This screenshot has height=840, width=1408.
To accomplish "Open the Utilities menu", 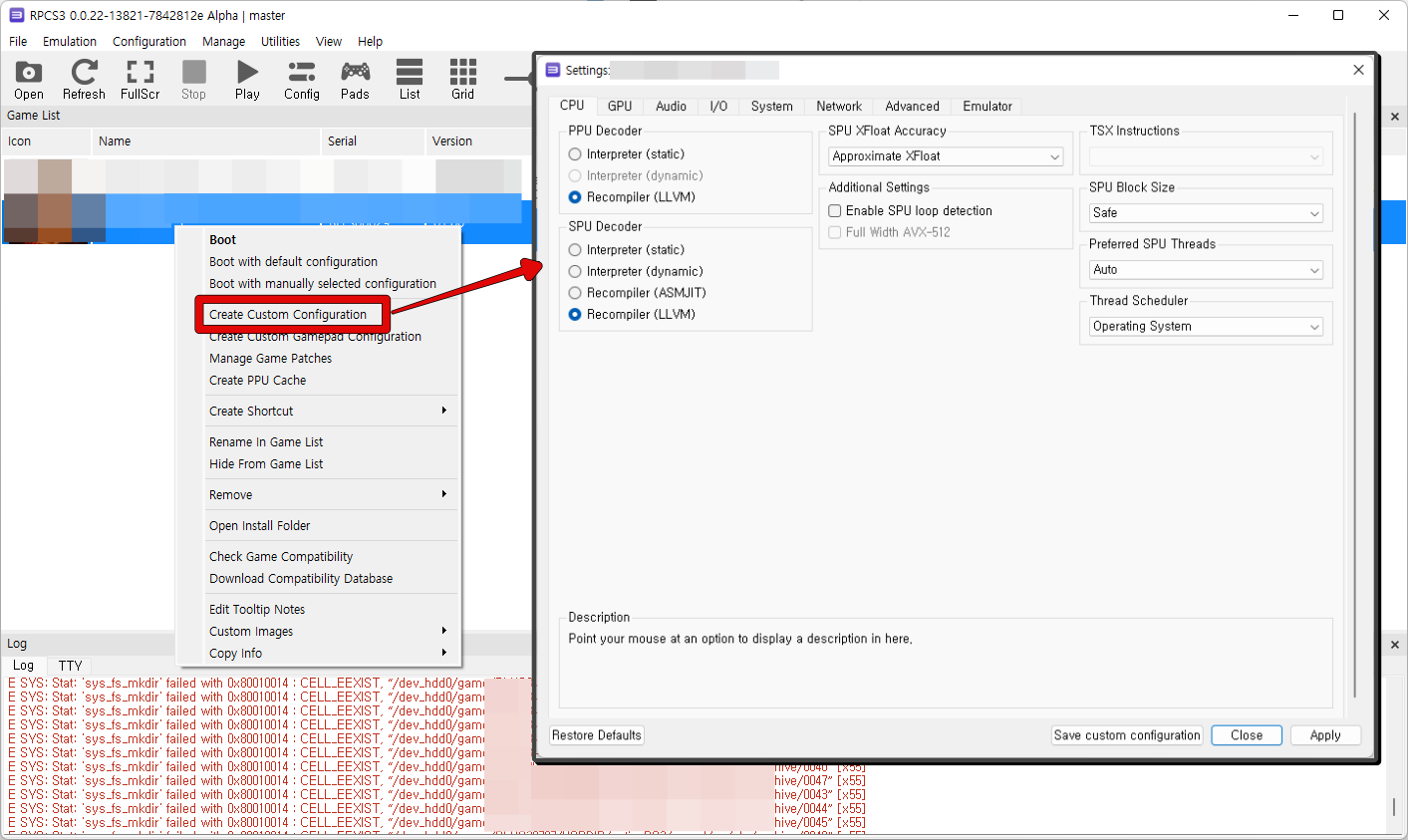I will coord(280,42).
